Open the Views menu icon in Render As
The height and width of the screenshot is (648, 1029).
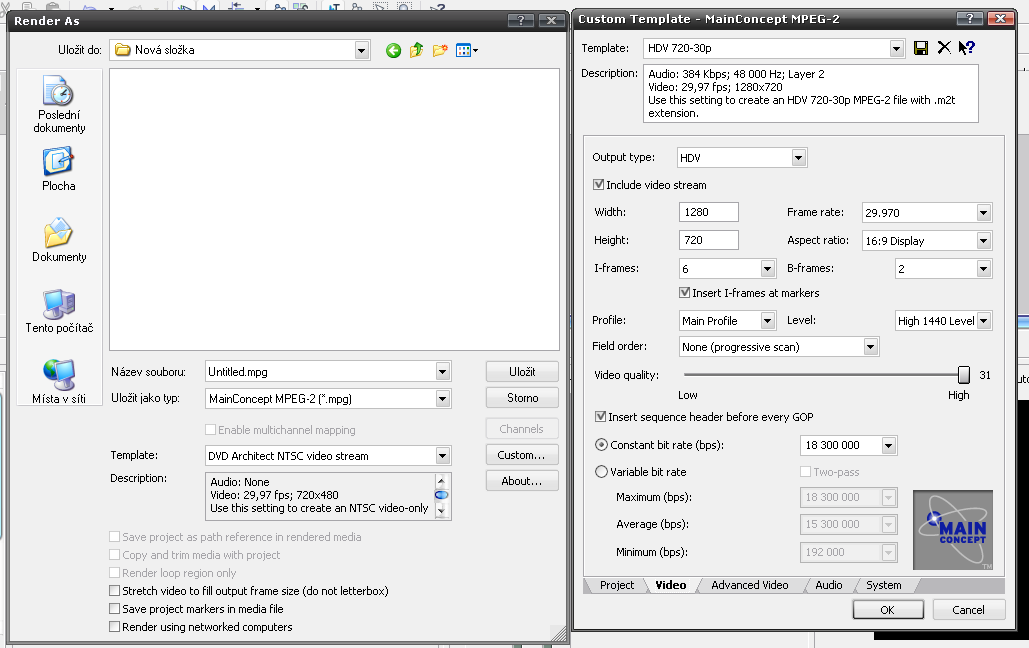pyautogui.click(x=467, y=51)
